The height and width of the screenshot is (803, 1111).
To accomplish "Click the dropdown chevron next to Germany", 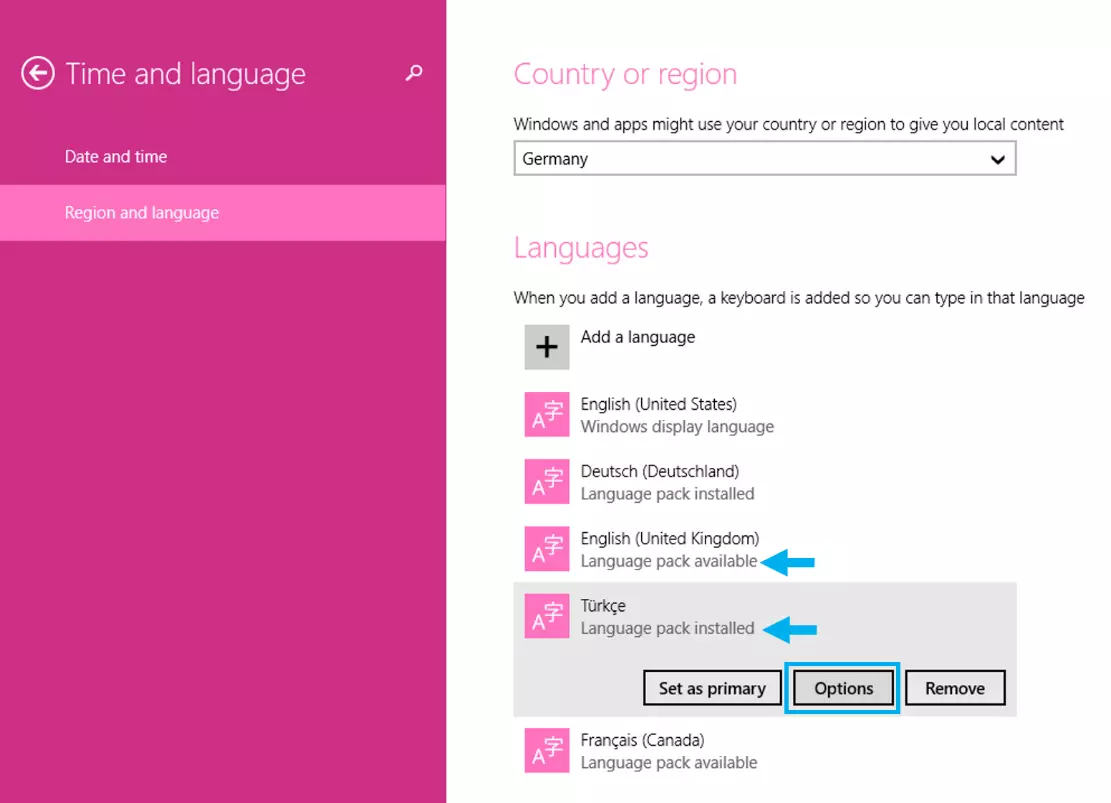I will pos(997,159).
